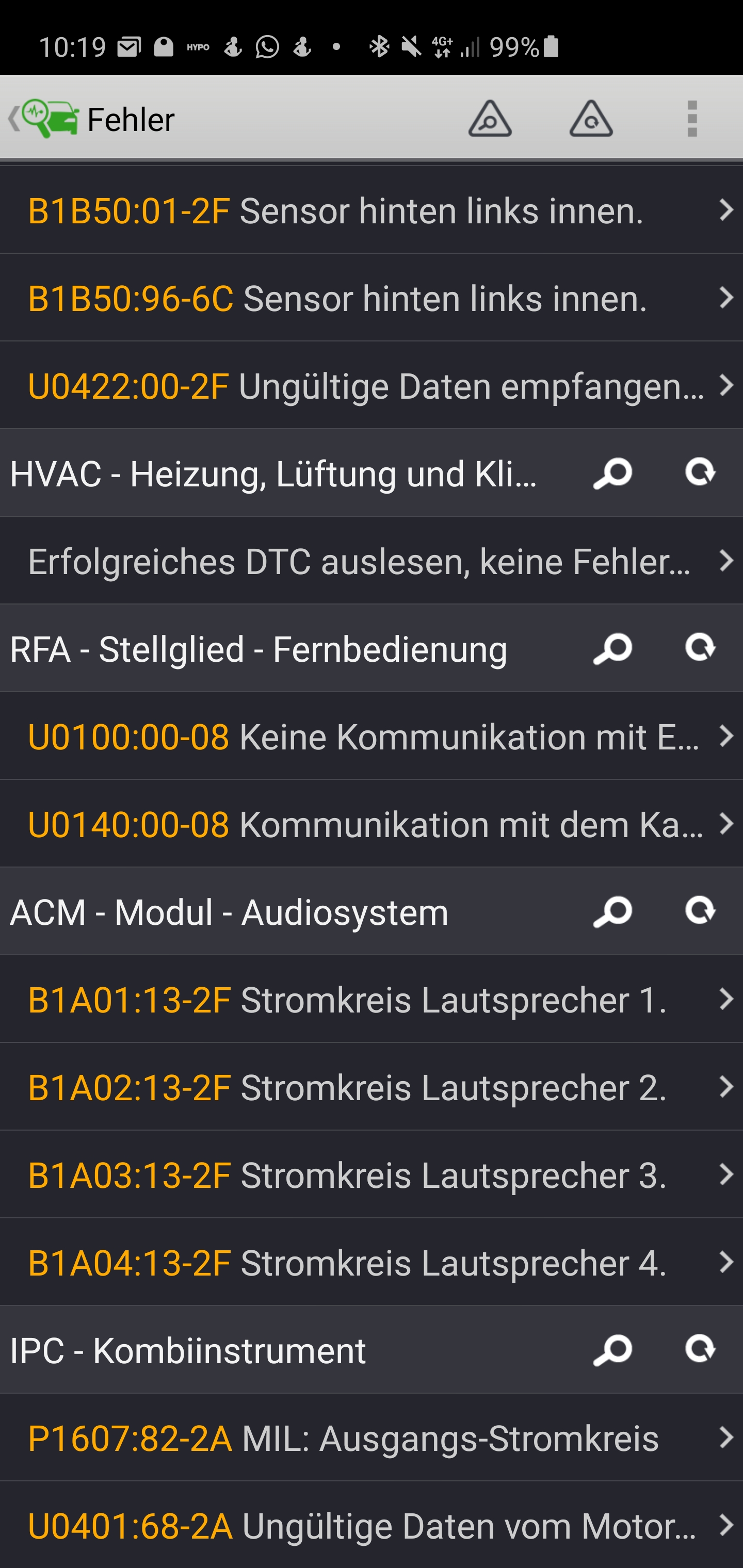The height and width of the screenshot is (1568, 743).
Task: Tap the scan-for-errors triangle icon in header
Action: 490,119
